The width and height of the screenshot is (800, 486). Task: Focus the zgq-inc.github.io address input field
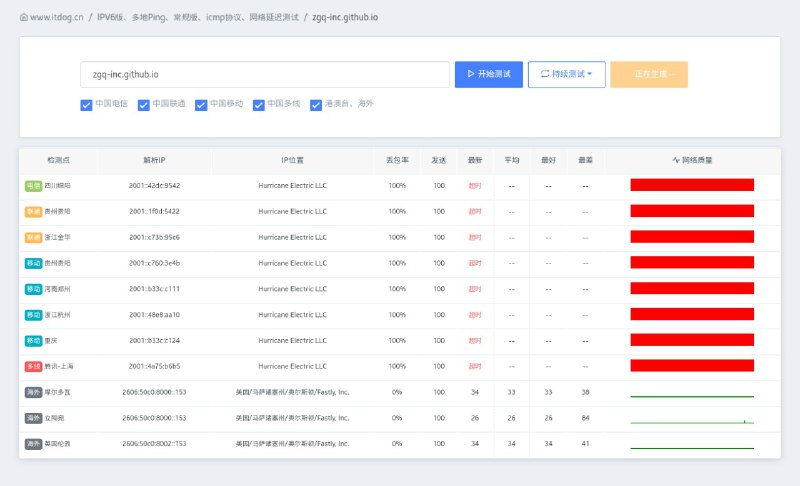(x=265, y=74)
